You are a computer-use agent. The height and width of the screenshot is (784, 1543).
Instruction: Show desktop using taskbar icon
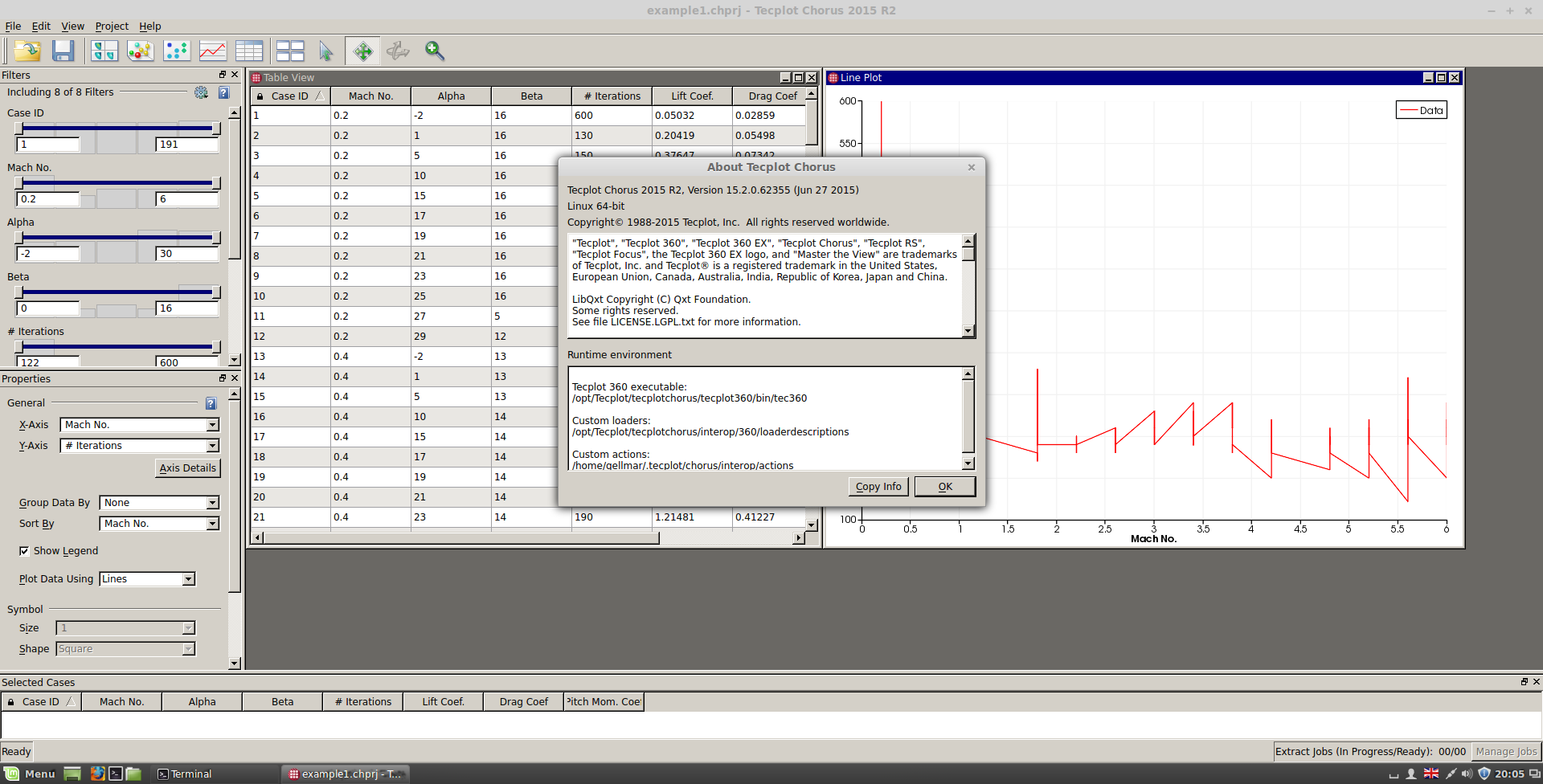coord(72,774)
